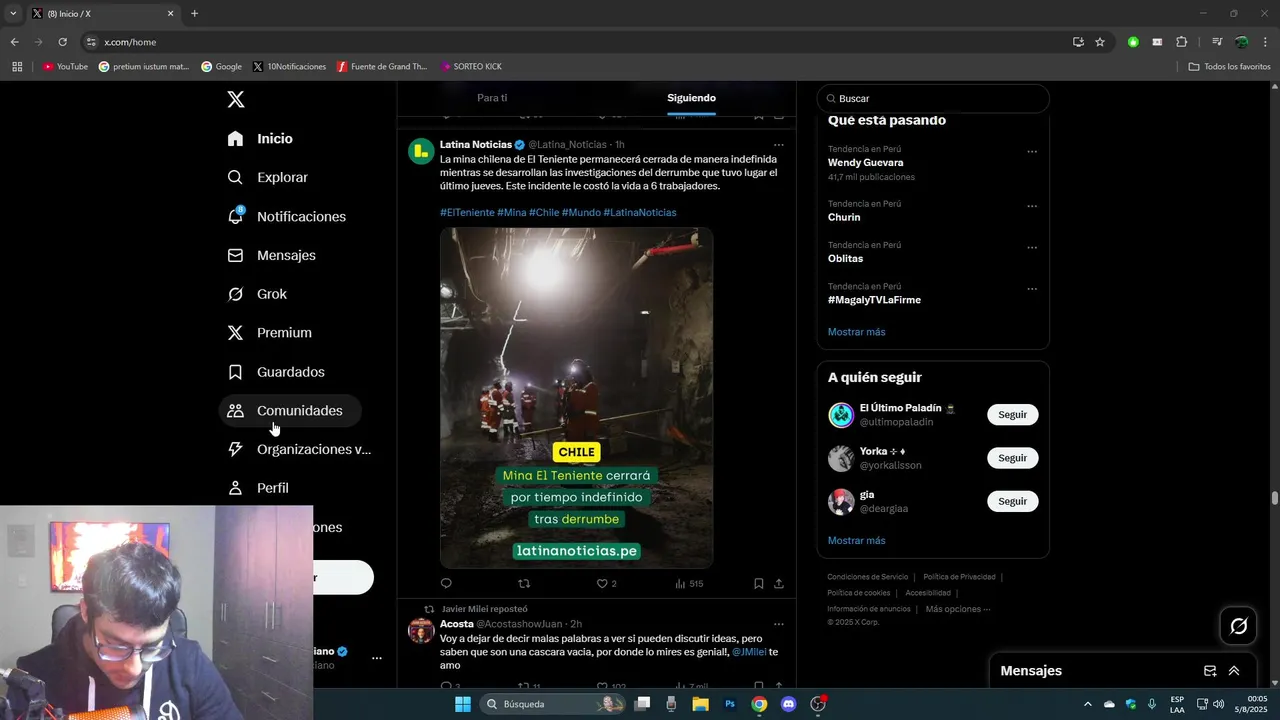1280x720 pixels.
Task: Open more options for Latina Noticias post
Action: [x=779, y=145]
